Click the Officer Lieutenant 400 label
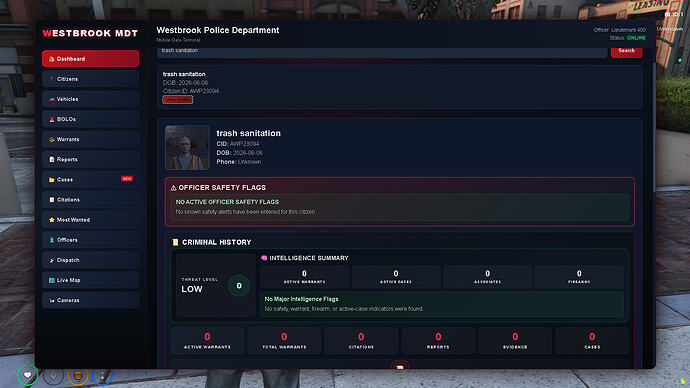Screen dimensions: 690x388 click(x=620, y=30)
